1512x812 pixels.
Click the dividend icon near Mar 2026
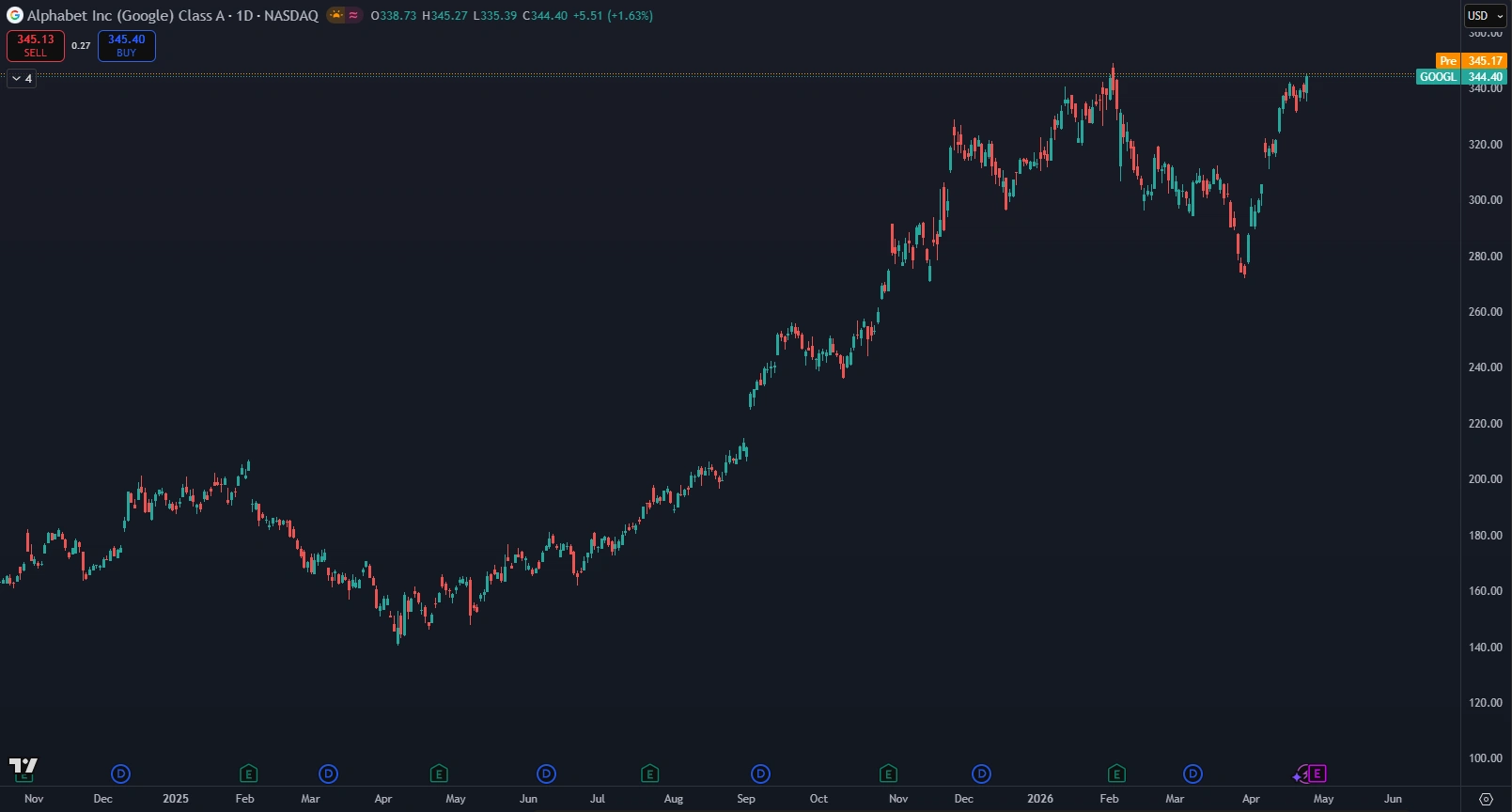(x=1192, y=773)
